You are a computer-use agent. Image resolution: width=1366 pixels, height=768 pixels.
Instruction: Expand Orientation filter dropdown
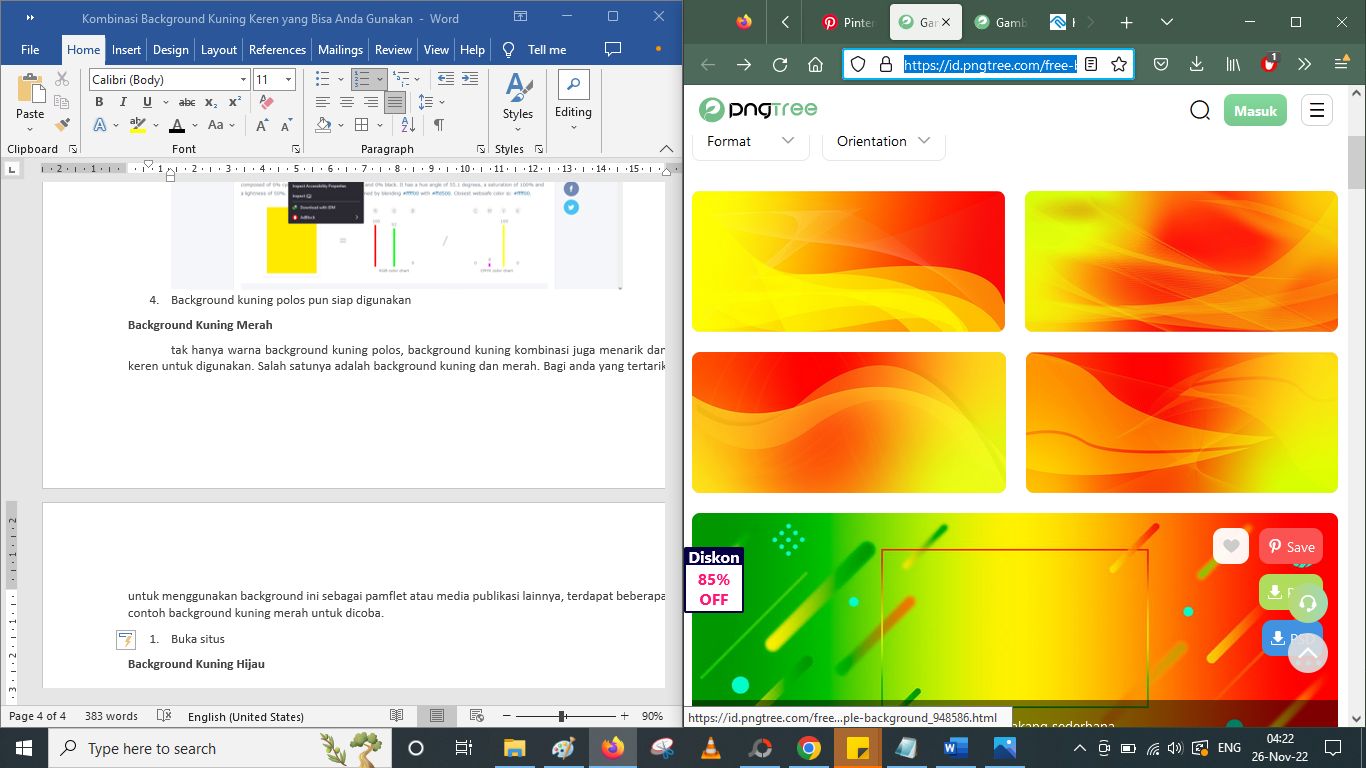point(884,141)
